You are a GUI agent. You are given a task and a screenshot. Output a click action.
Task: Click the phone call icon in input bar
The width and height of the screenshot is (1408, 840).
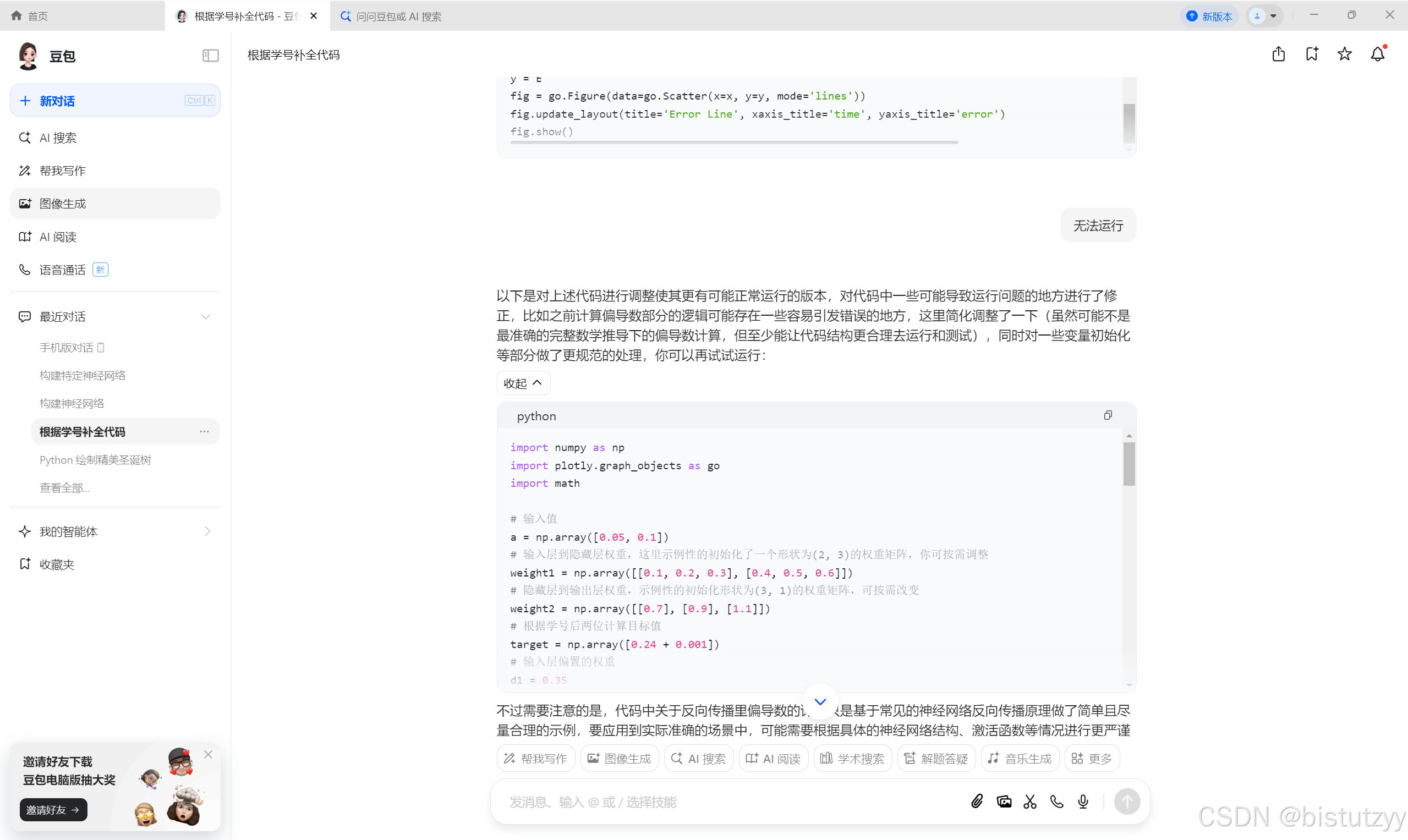1056,801
